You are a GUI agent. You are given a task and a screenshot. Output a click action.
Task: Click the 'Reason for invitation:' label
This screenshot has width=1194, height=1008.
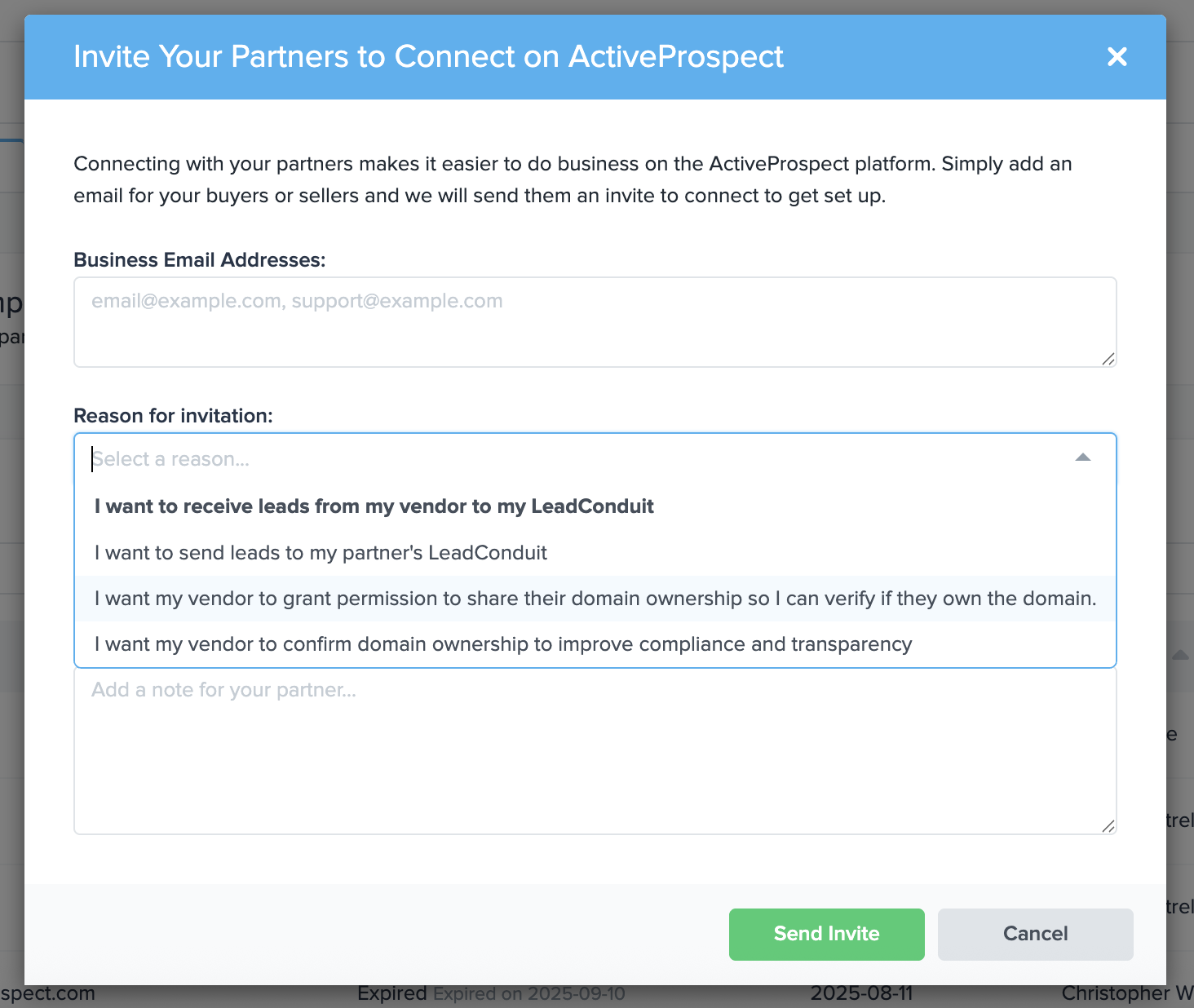[173, 416]
